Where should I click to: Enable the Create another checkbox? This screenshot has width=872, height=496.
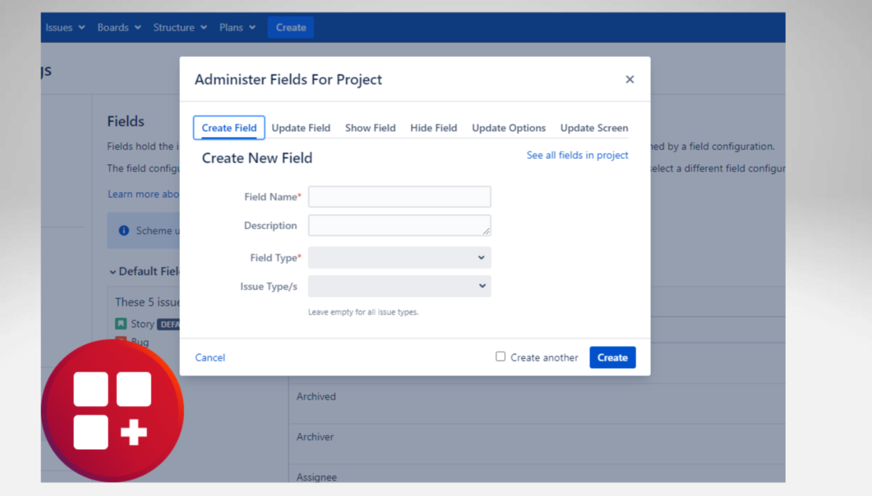point(501,356)
